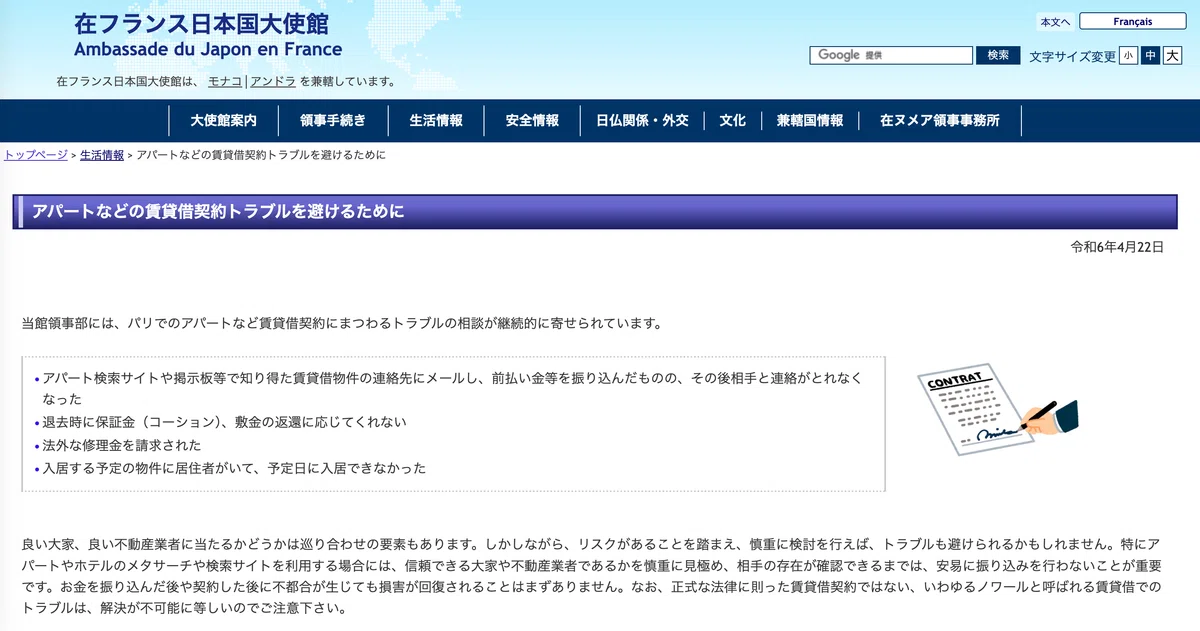Switch language with Français button
This screenshot has height=631, width=1200.
pos(1133,21)
